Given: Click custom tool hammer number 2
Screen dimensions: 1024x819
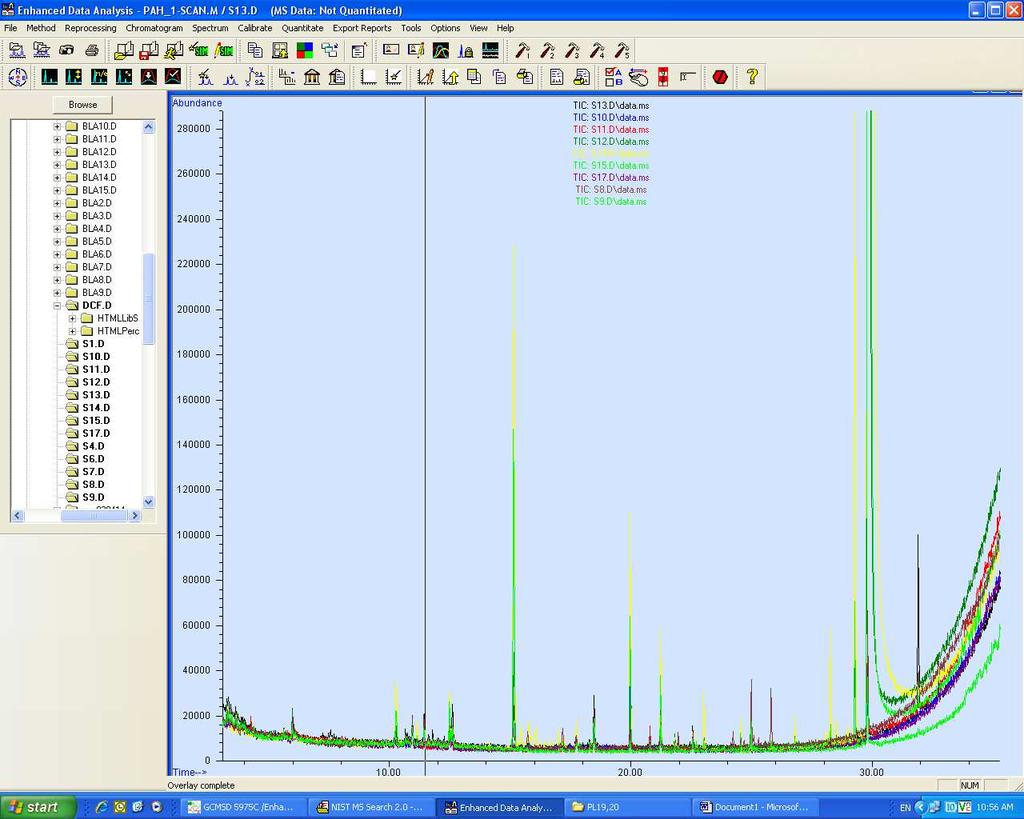Looking at the screenshot, I should tap(548, 50).
